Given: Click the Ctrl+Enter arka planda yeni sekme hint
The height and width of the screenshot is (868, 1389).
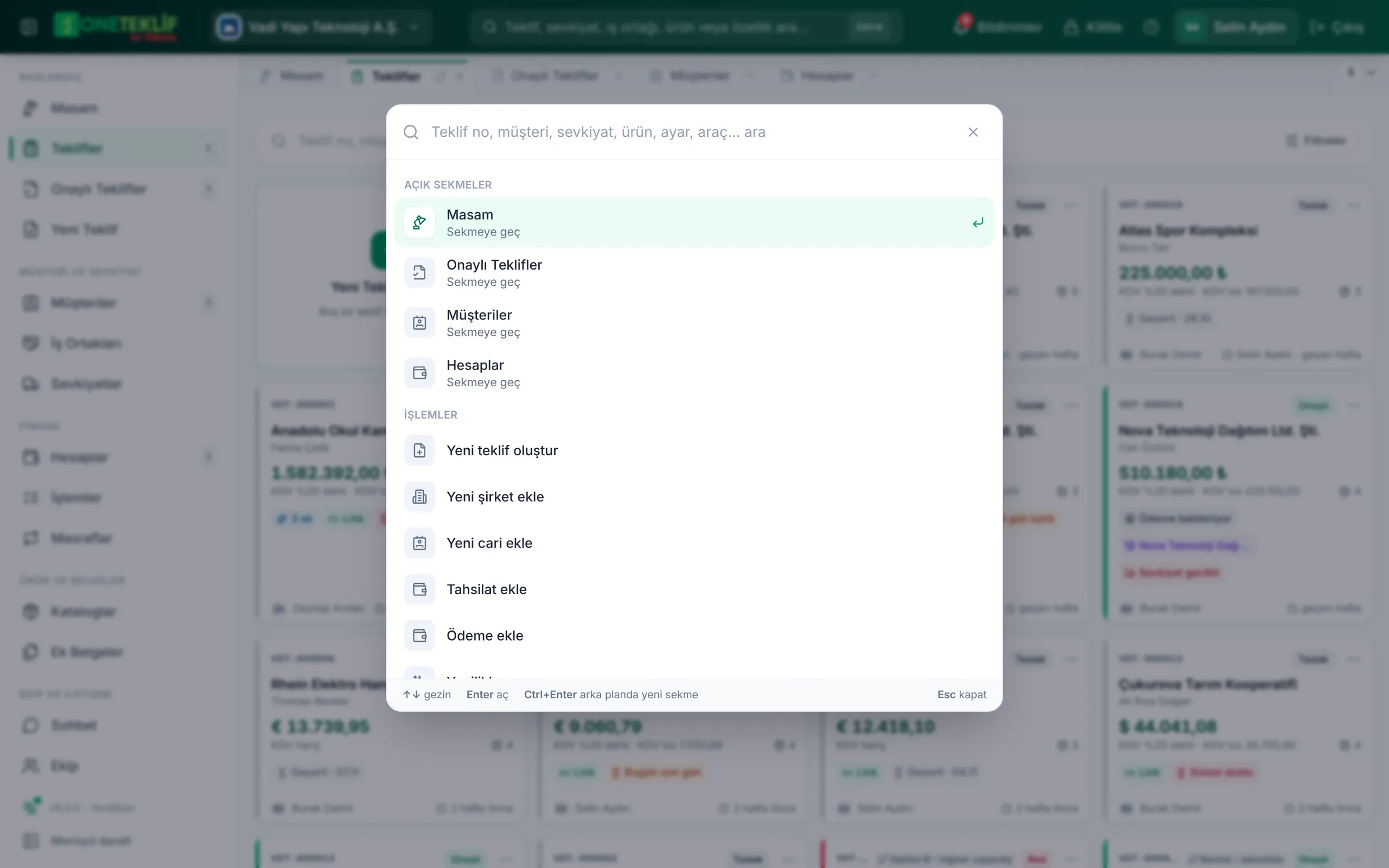Looking at the screenshot, I should 611,694.
